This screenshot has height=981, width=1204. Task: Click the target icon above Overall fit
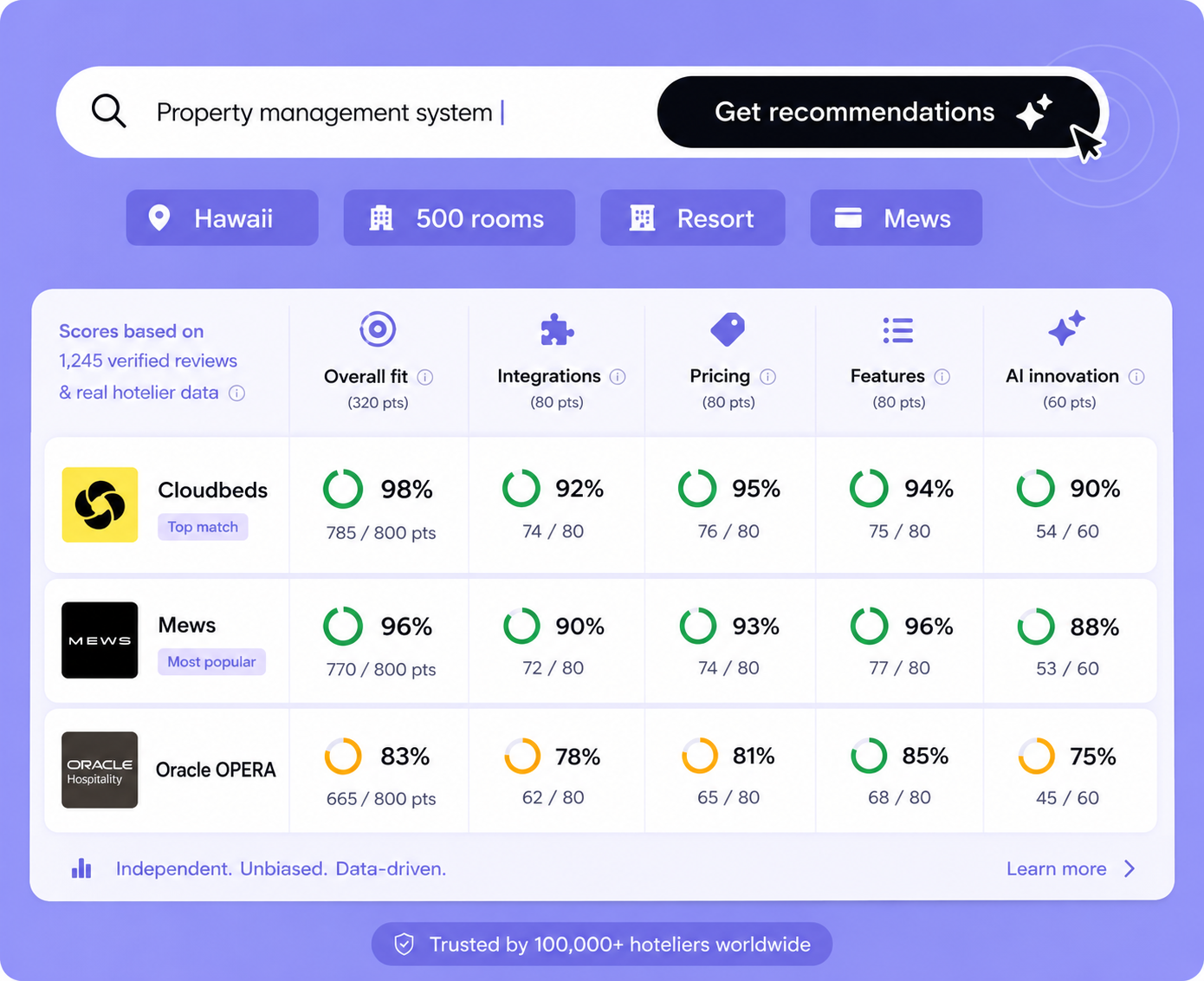(x=378, y=329)
